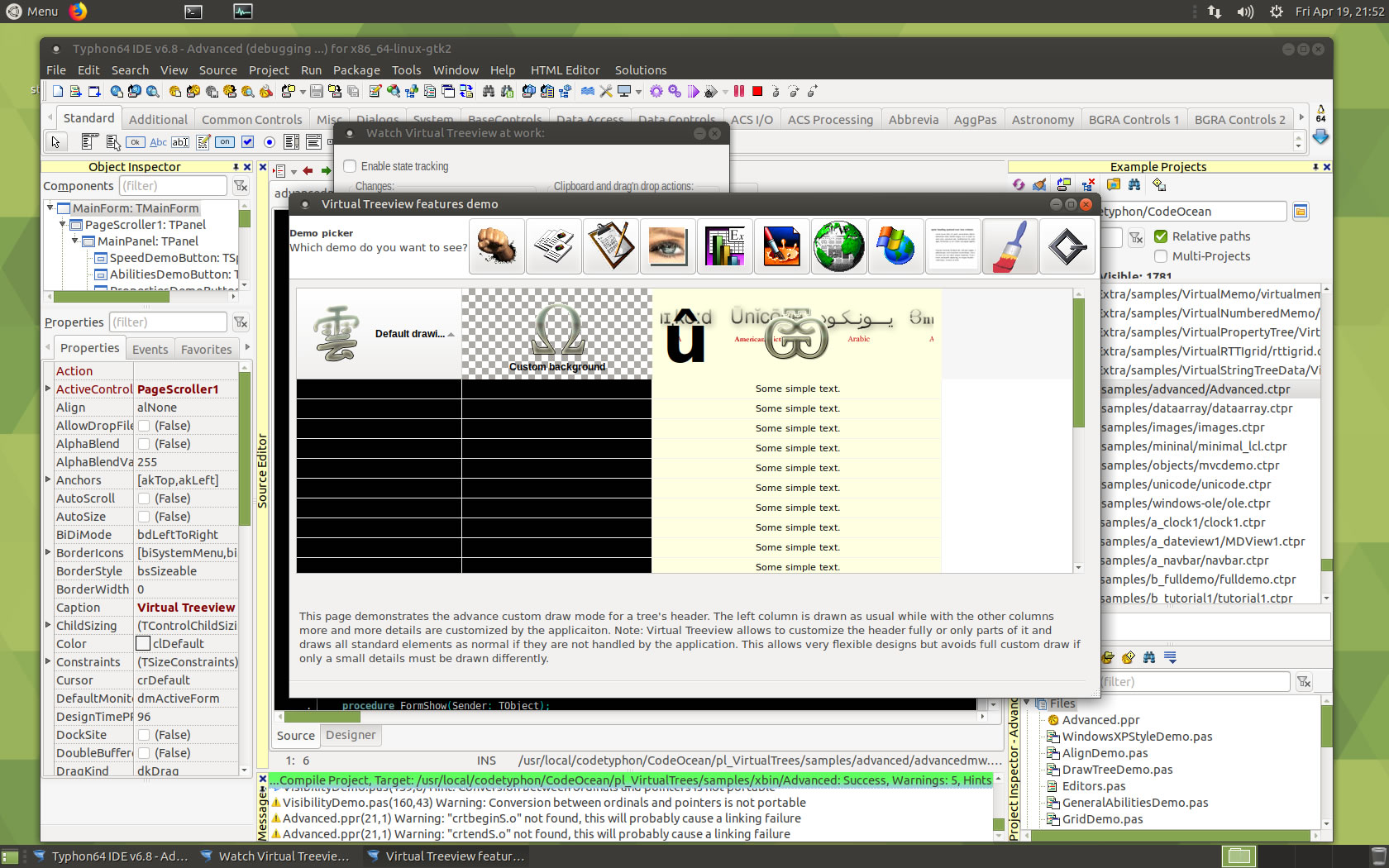Click the Color clDefault swatch

click(143, 643)
